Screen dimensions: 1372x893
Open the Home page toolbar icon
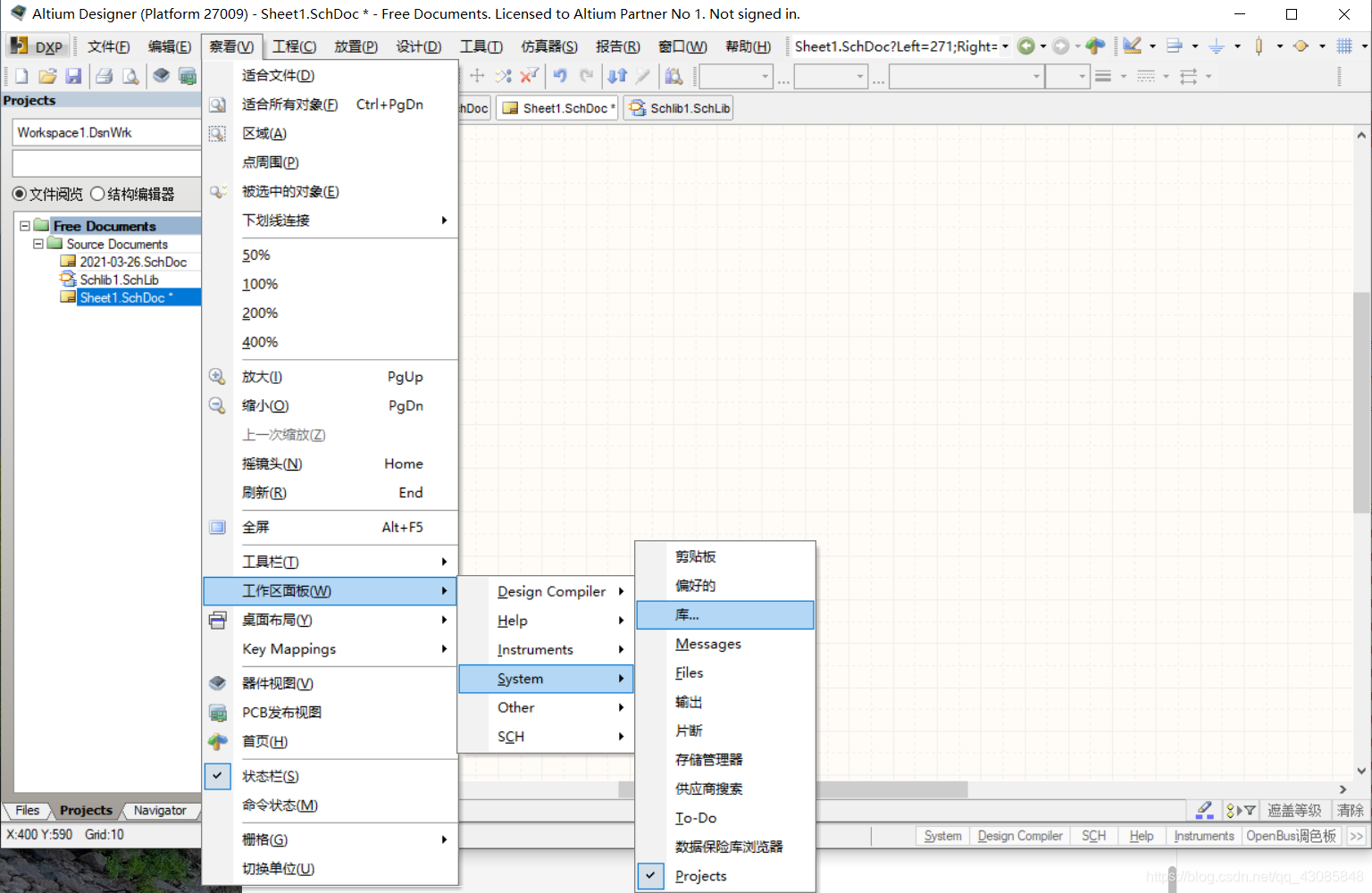[1095, 46]
